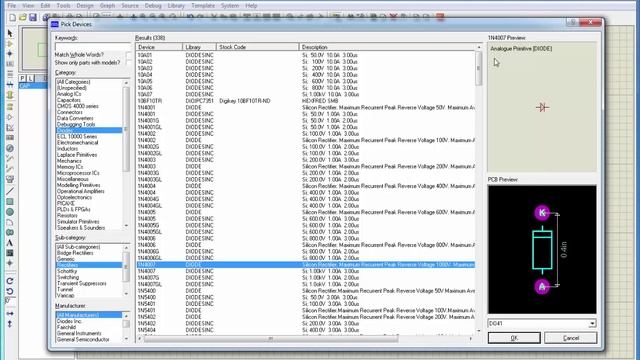Select the 2D Box graphics tool
The width and height of the screenshot is (640, 360).
coord(10,202)
